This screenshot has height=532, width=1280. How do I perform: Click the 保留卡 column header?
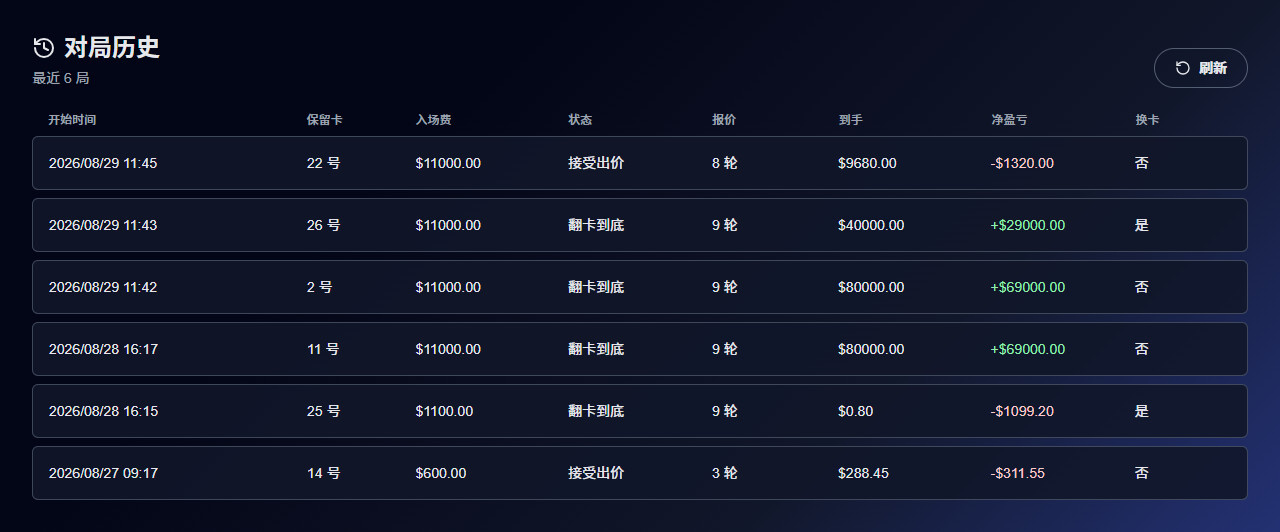(325, 120)
